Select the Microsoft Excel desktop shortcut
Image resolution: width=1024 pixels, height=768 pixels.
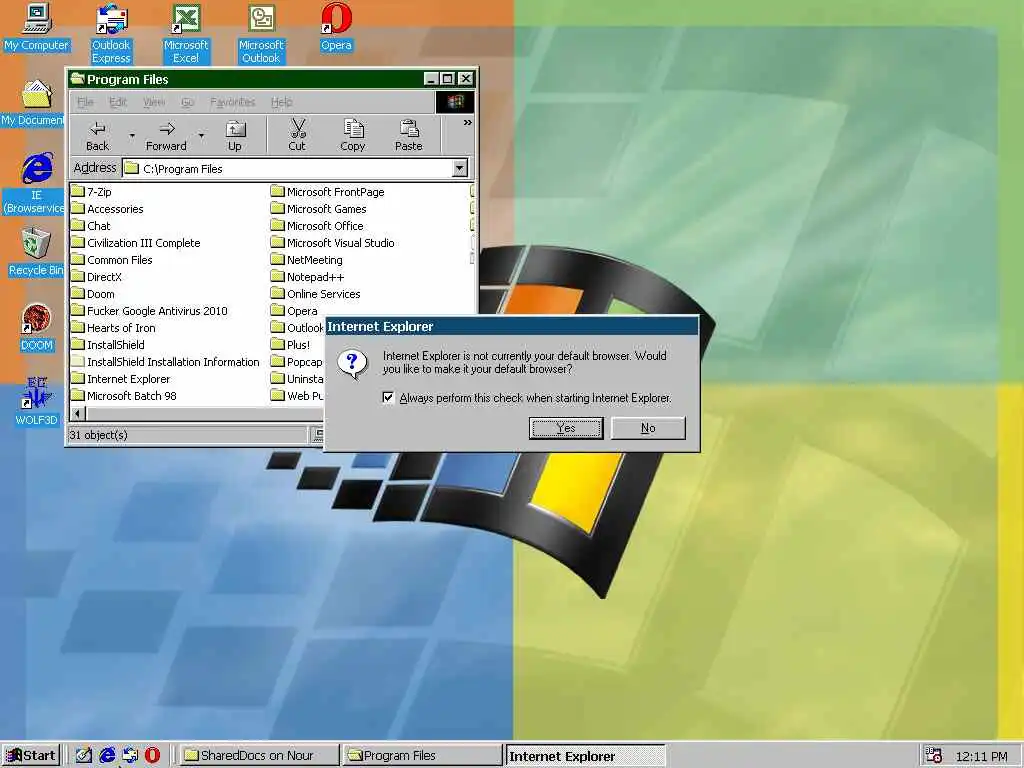[x=186, y=34]
